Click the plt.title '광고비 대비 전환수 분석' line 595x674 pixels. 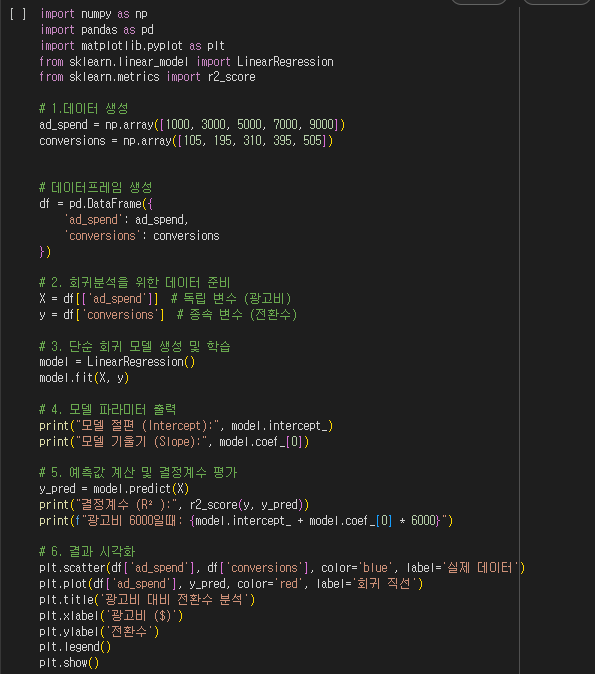(x=147, y=600)
